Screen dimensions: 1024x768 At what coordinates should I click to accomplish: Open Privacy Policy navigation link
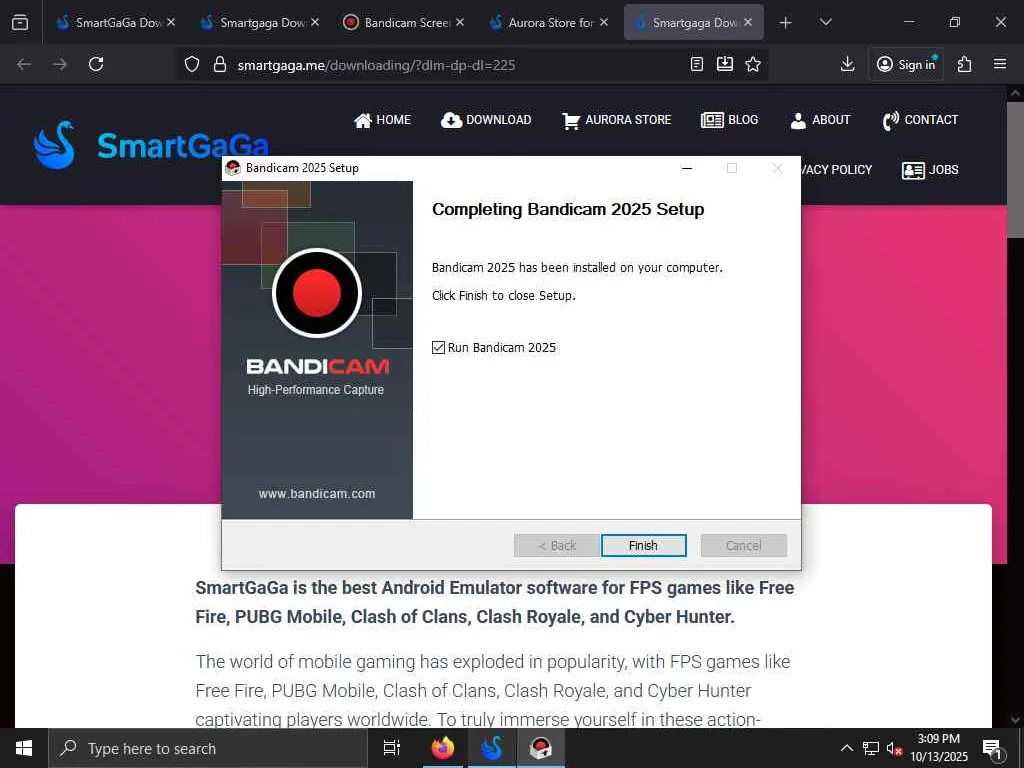[x=837, y=170]
